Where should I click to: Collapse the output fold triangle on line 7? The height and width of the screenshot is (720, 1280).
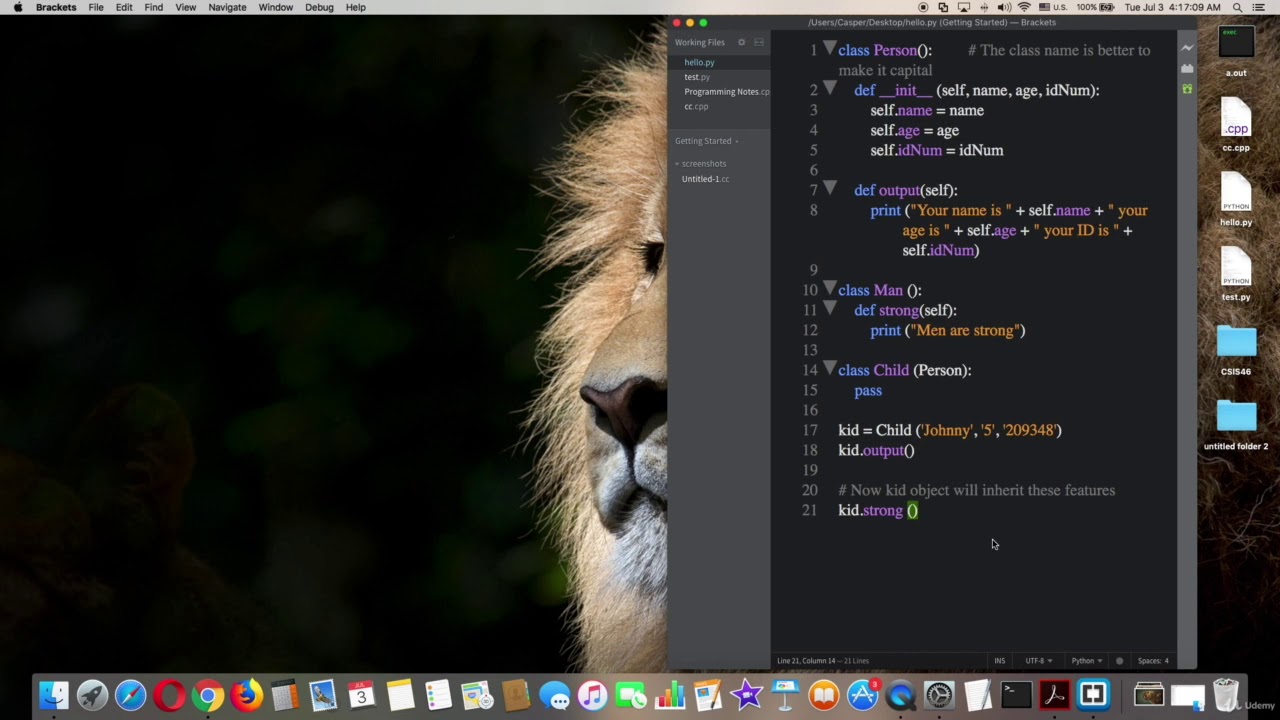[x=829, y=188]
